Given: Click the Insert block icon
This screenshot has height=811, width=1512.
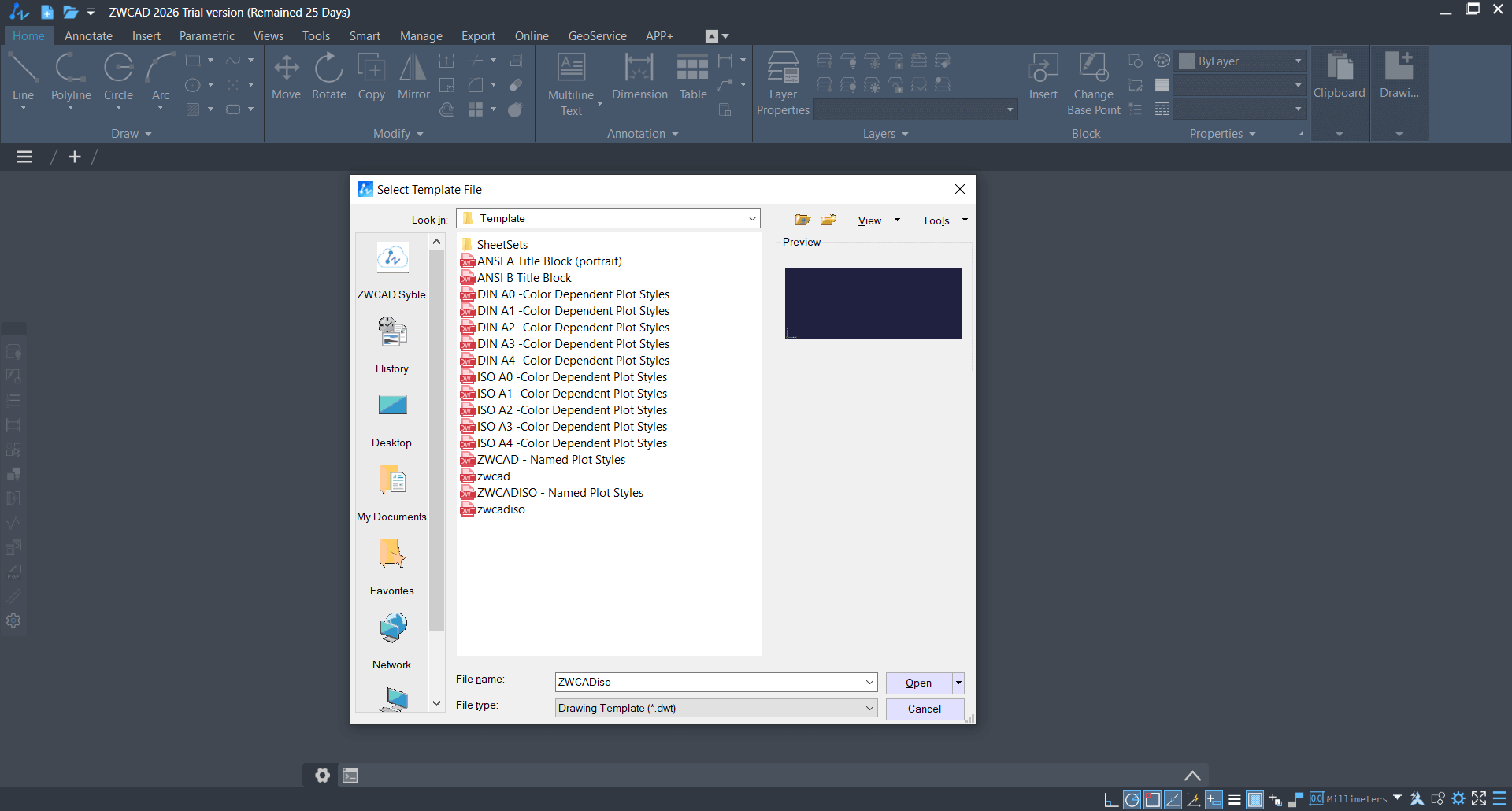Looking at the screenshot, I should pos(1043,76).
